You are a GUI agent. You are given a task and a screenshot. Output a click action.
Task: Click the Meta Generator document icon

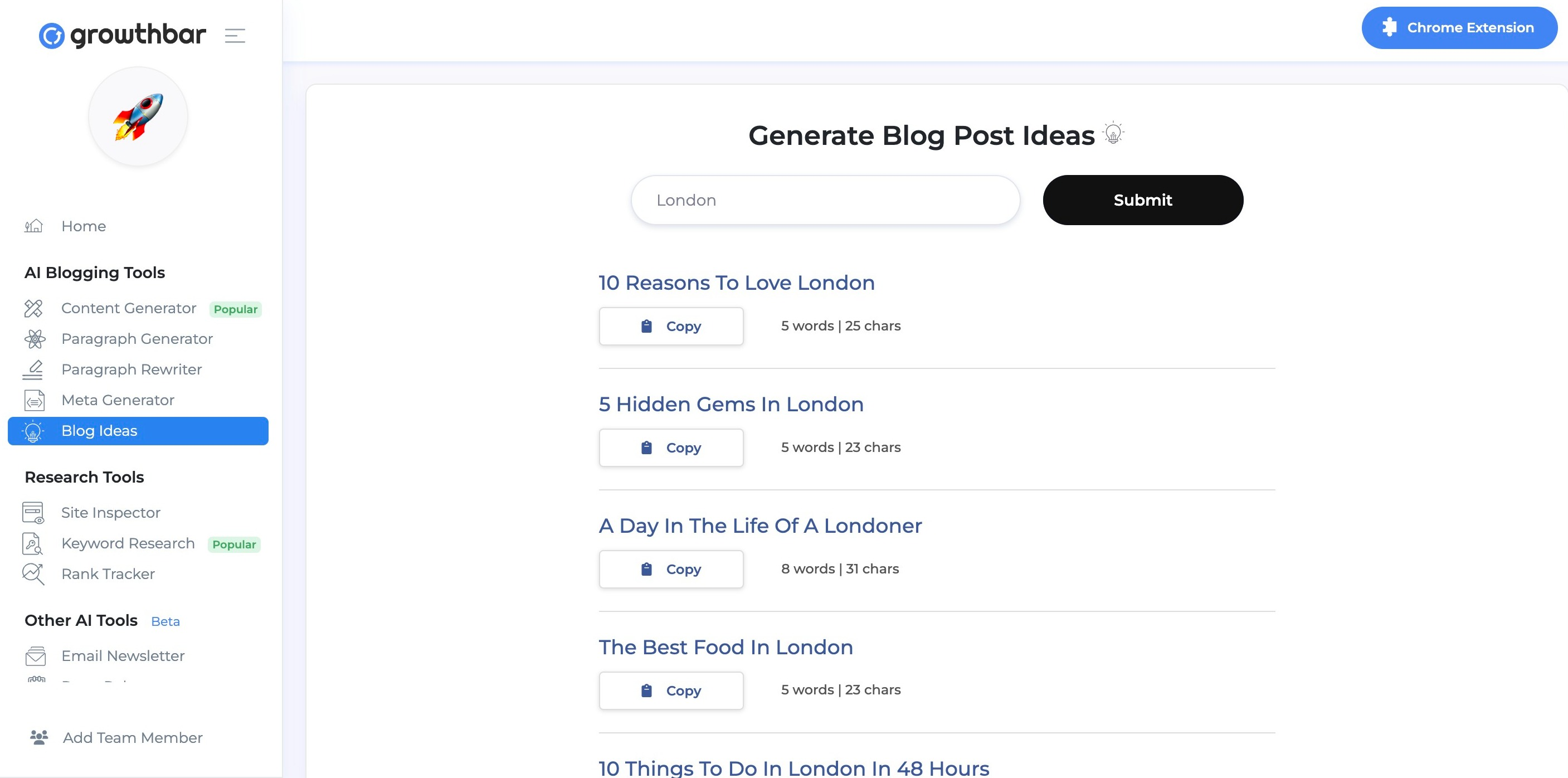click(34, 401)
